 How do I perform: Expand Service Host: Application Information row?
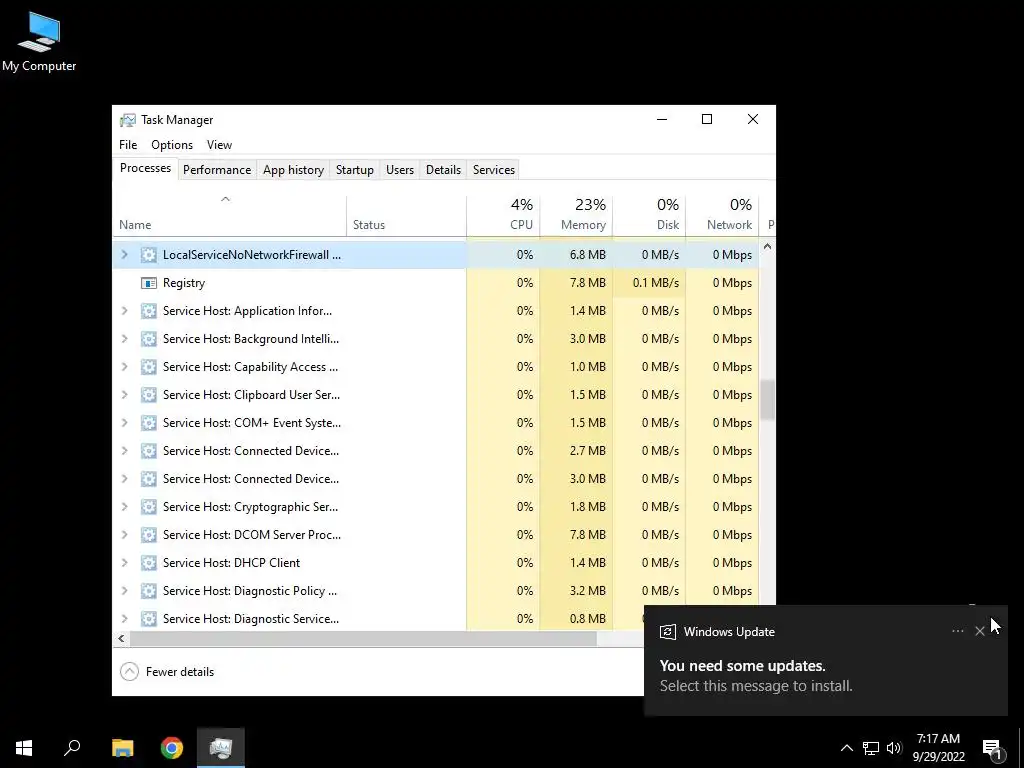[x=125, y=311]
